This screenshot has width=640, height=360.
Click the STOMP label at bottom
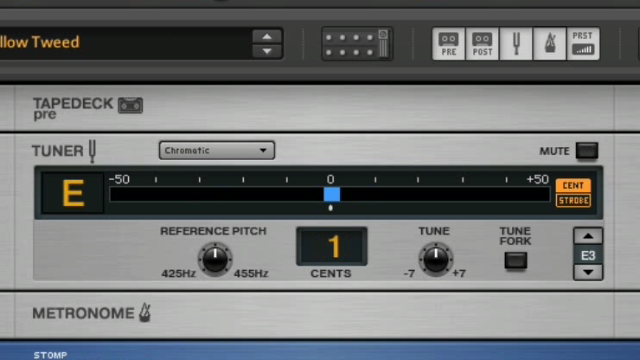(50, 355)
